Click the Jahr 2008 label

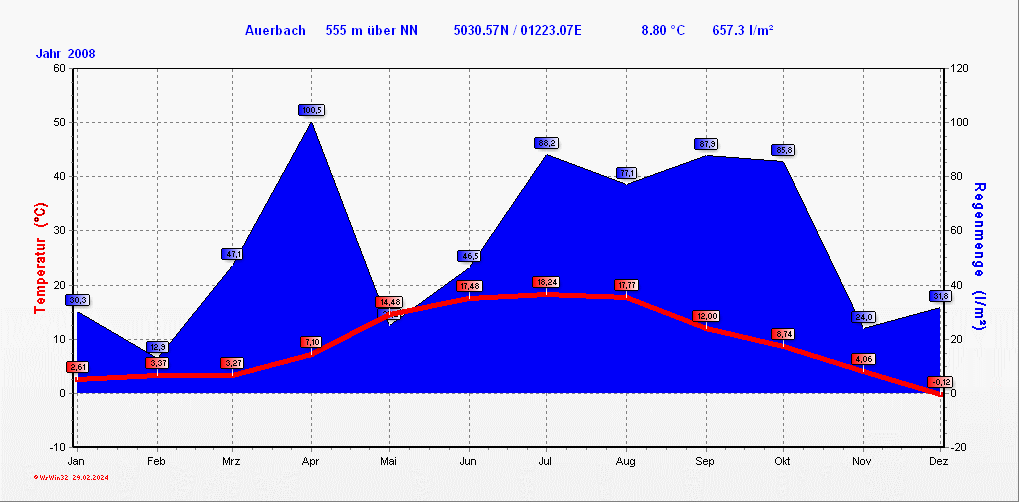coord(66,53)
